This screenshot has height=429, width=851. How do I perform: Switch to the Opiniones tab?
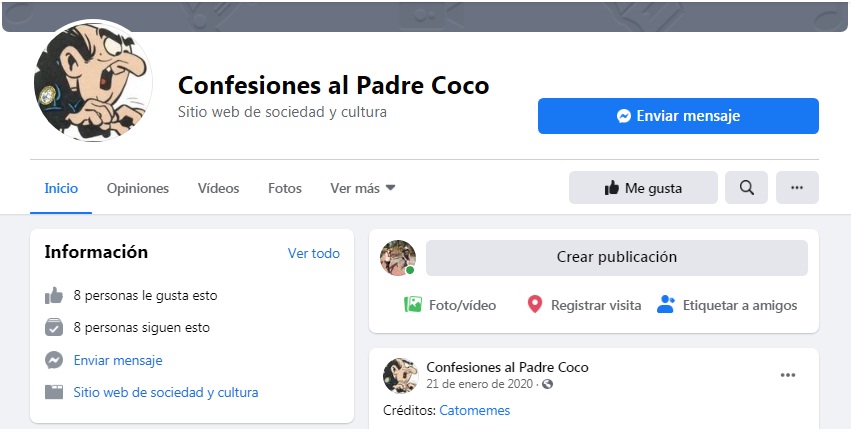tap(137, 188)
